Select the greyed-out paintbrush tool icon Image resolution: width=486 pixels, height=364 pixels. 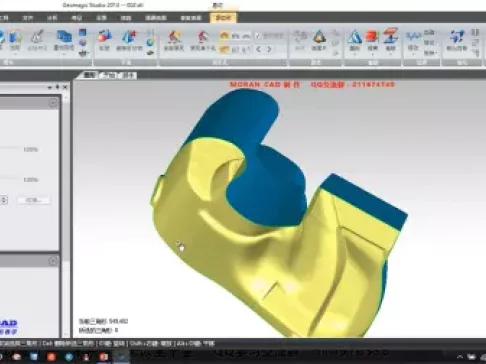tap(38, 37)
